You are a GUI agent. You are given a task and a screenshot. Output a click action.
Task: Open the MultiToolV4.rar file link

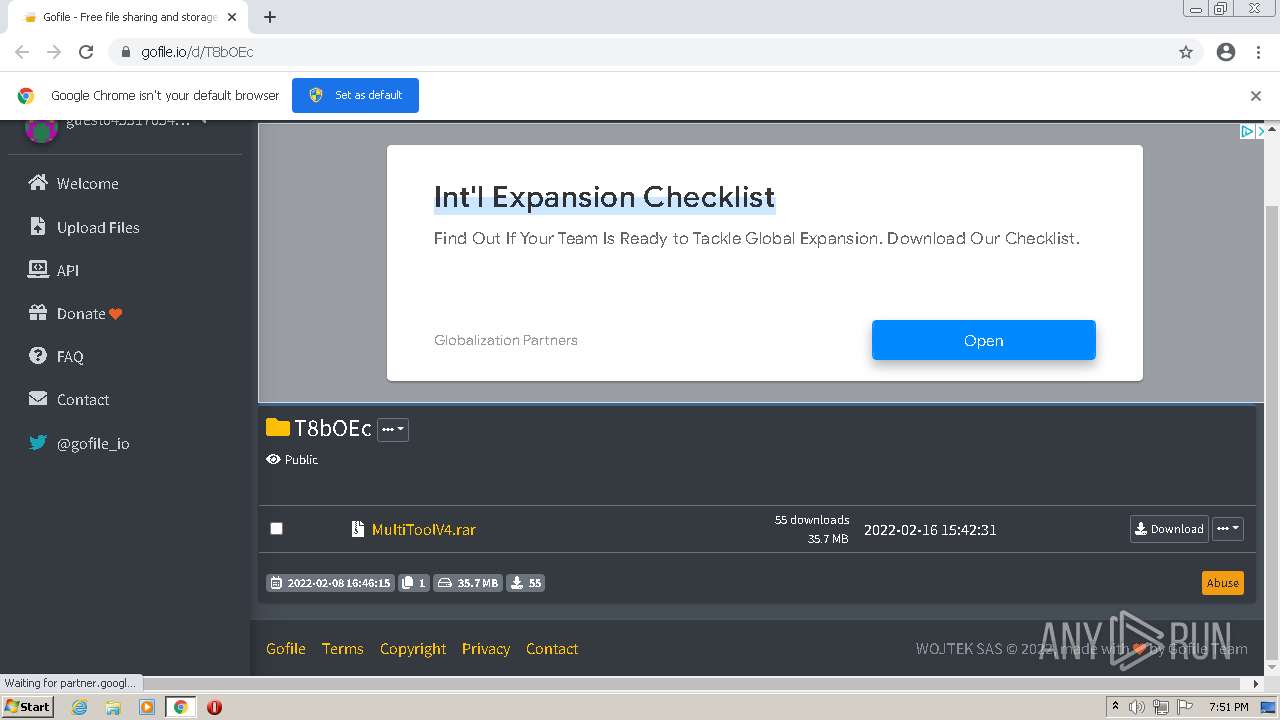tap(423, 529)
